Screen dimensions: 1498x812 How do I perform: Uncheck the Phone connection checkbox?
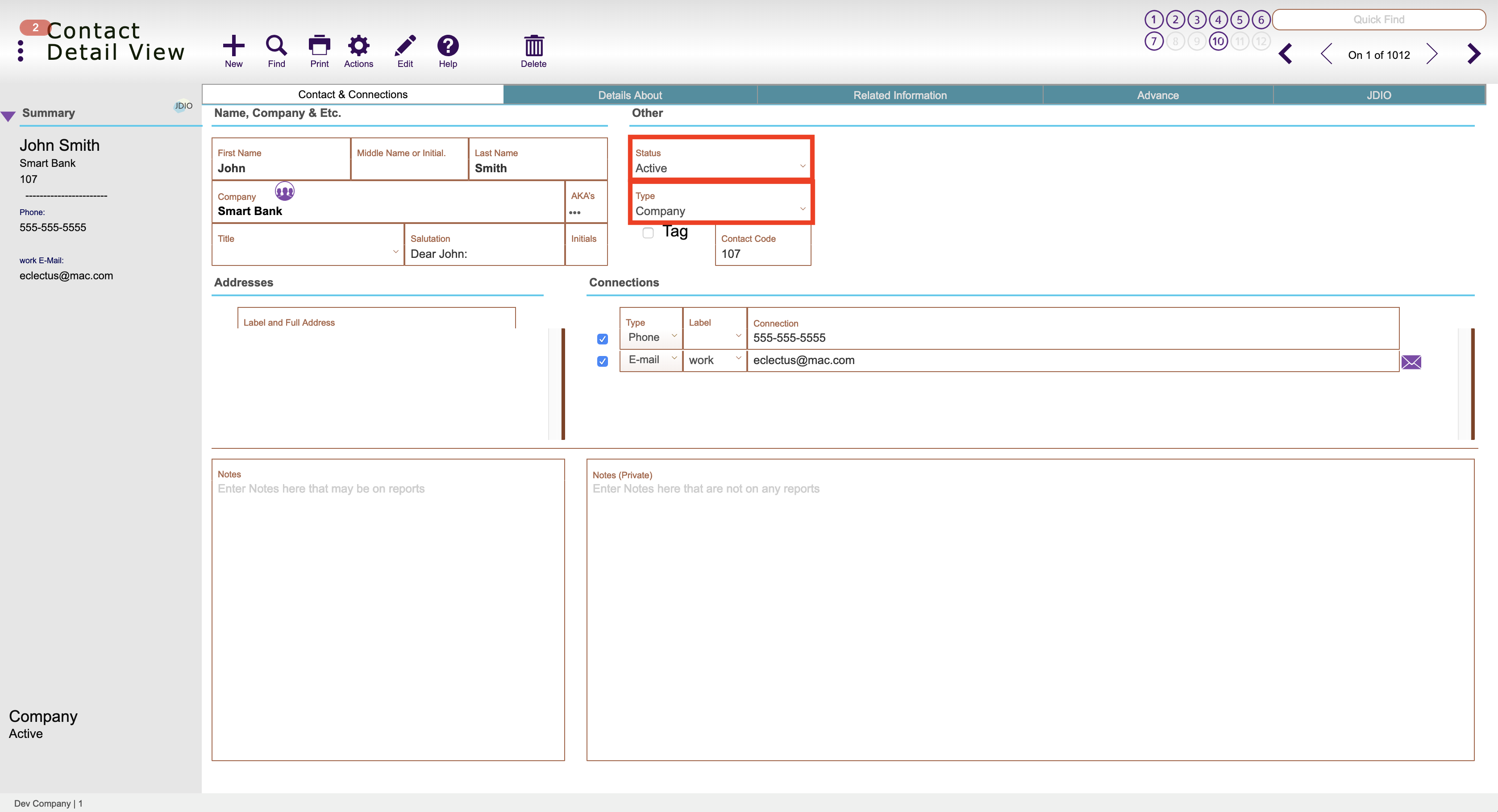click(x=603, y=339)
